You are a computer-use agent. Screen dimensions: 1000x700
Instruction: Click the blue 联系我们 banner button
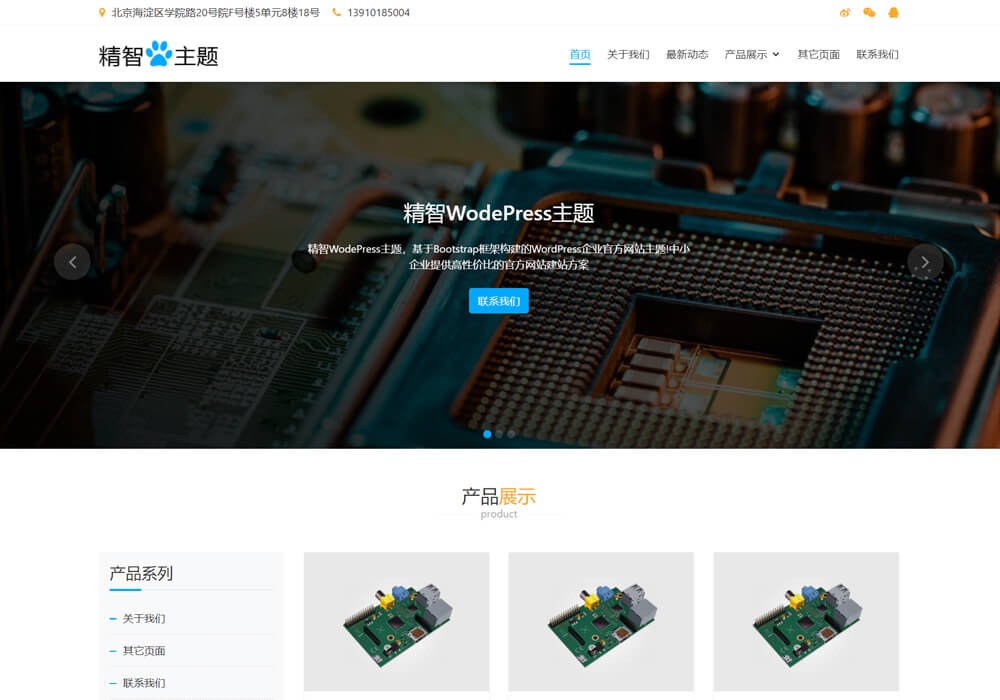coord(498,301)
